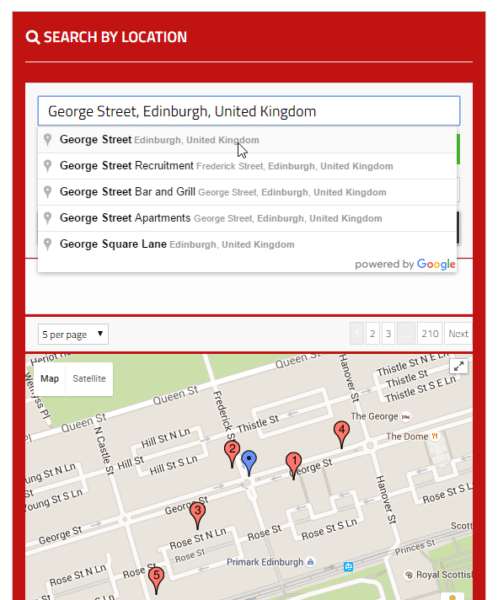Click 'Primark Edinburgh' label on map
Viewport: 498px width, 600px height.
tap(265, 562)
